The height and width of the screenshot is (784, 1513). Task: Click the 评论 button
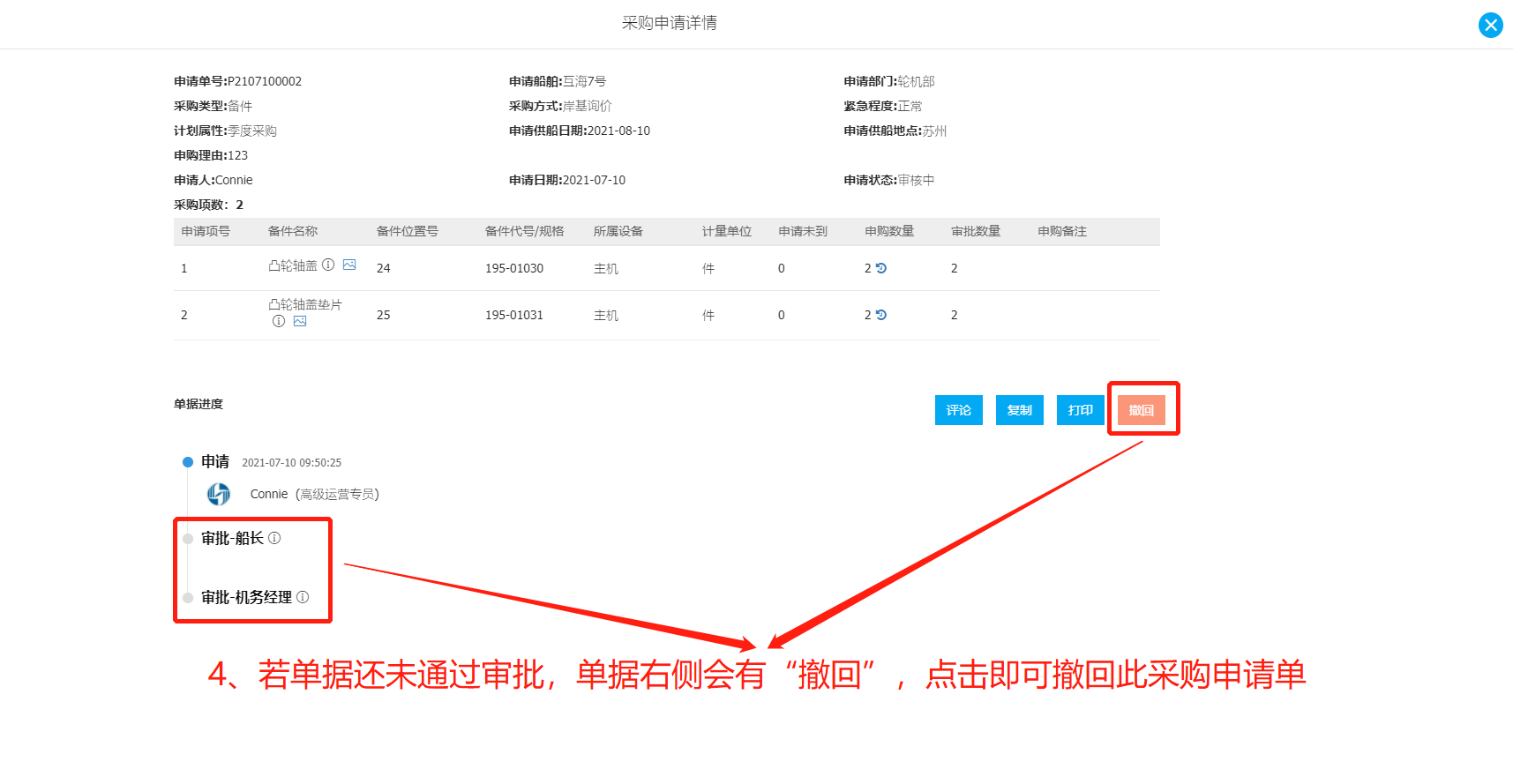tap(959, 410)
